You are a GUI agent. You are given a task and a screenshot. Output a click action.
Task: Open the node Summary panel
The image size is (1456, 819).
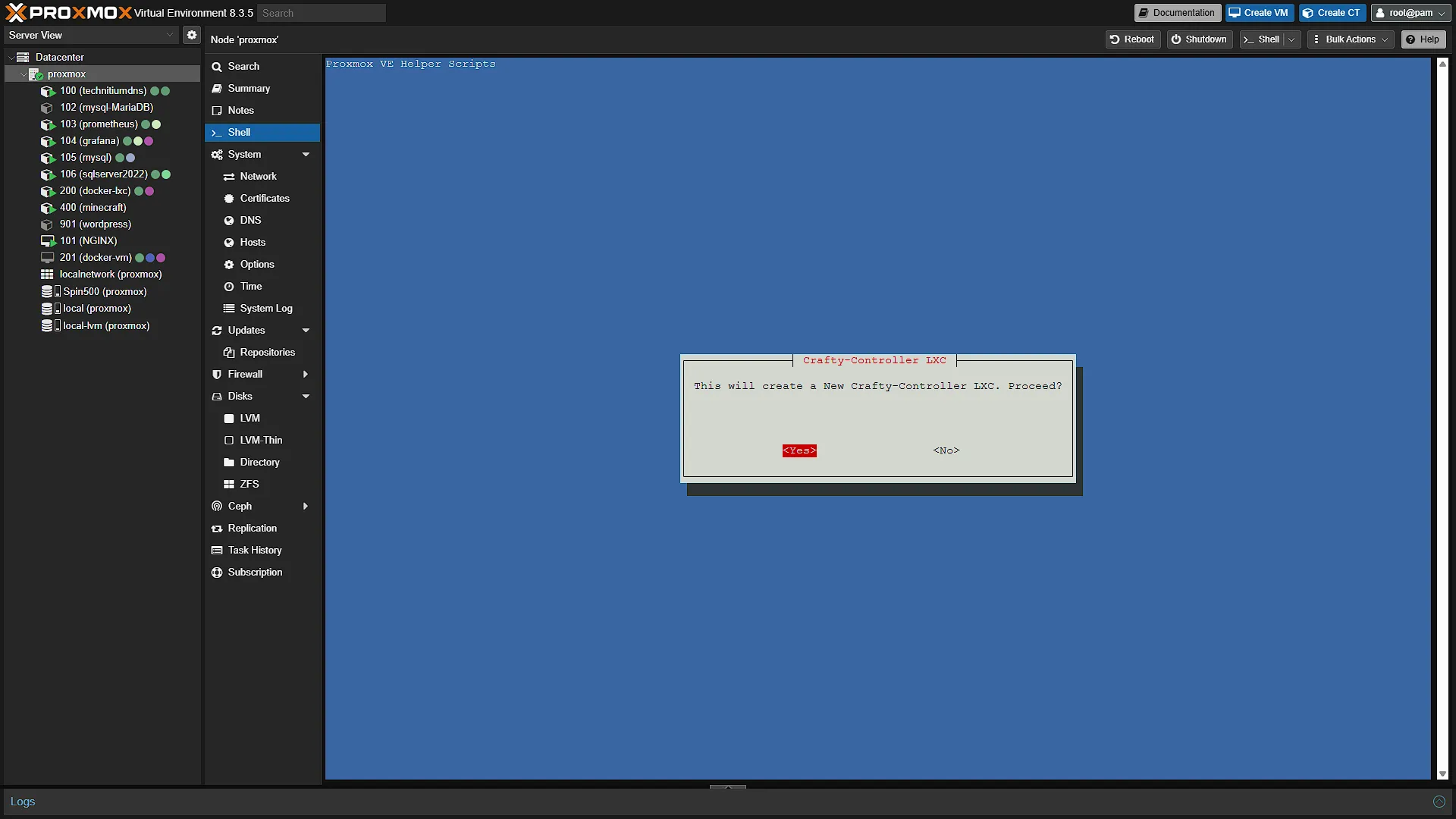tap(262, 89)
